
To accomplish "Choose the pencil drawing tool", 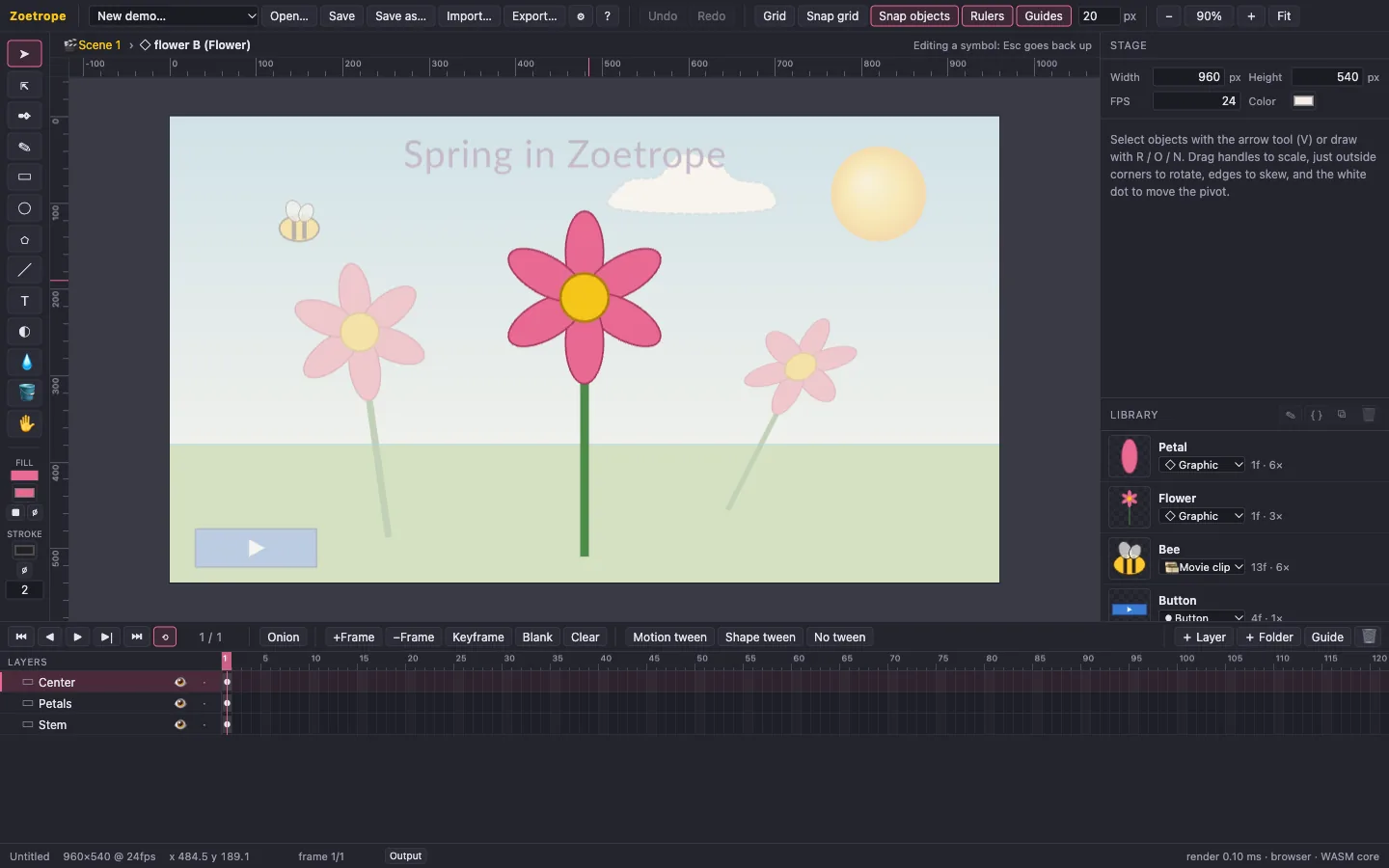I will pos(24,147).
